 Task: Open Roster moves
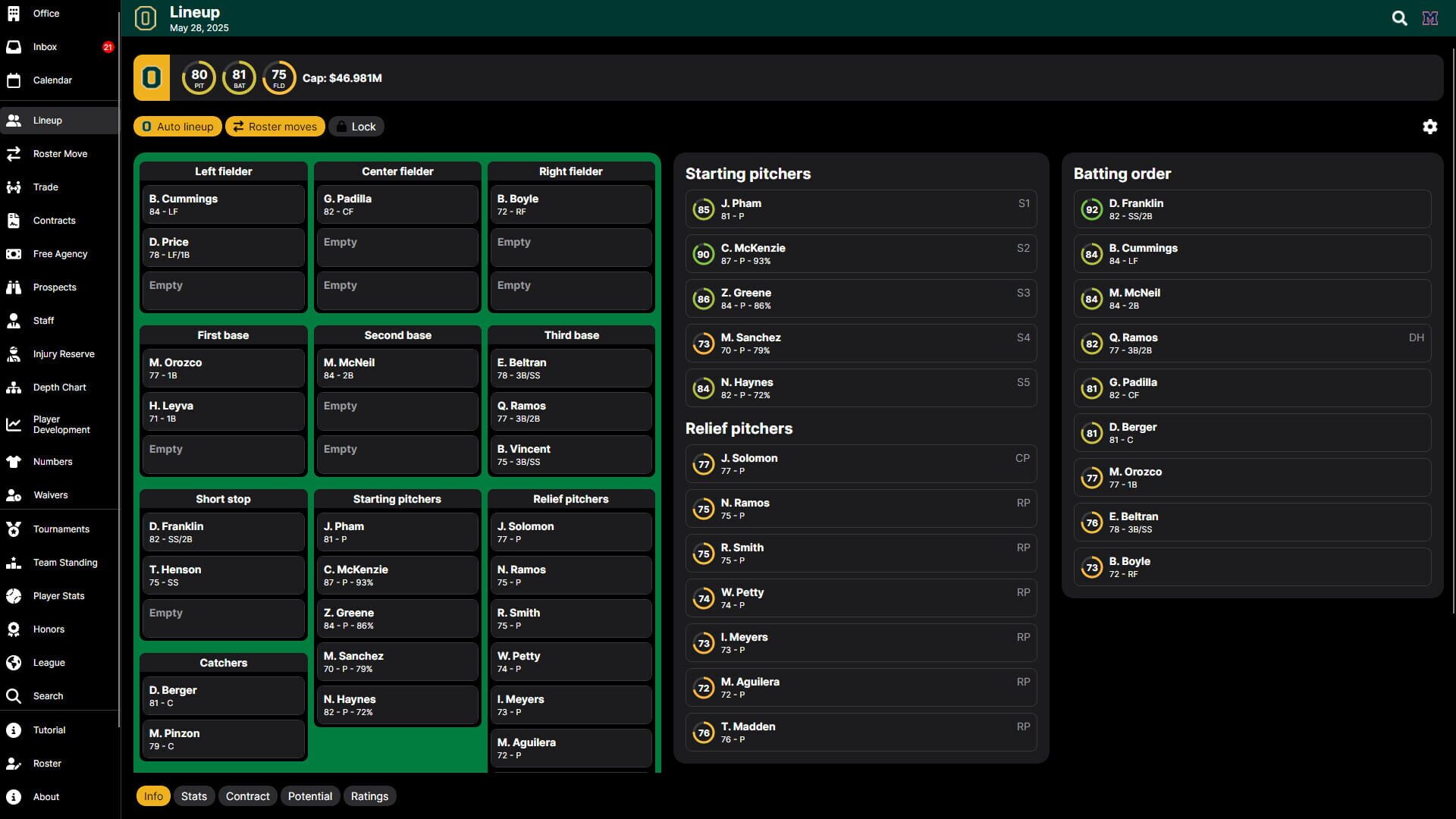point(275,126)
